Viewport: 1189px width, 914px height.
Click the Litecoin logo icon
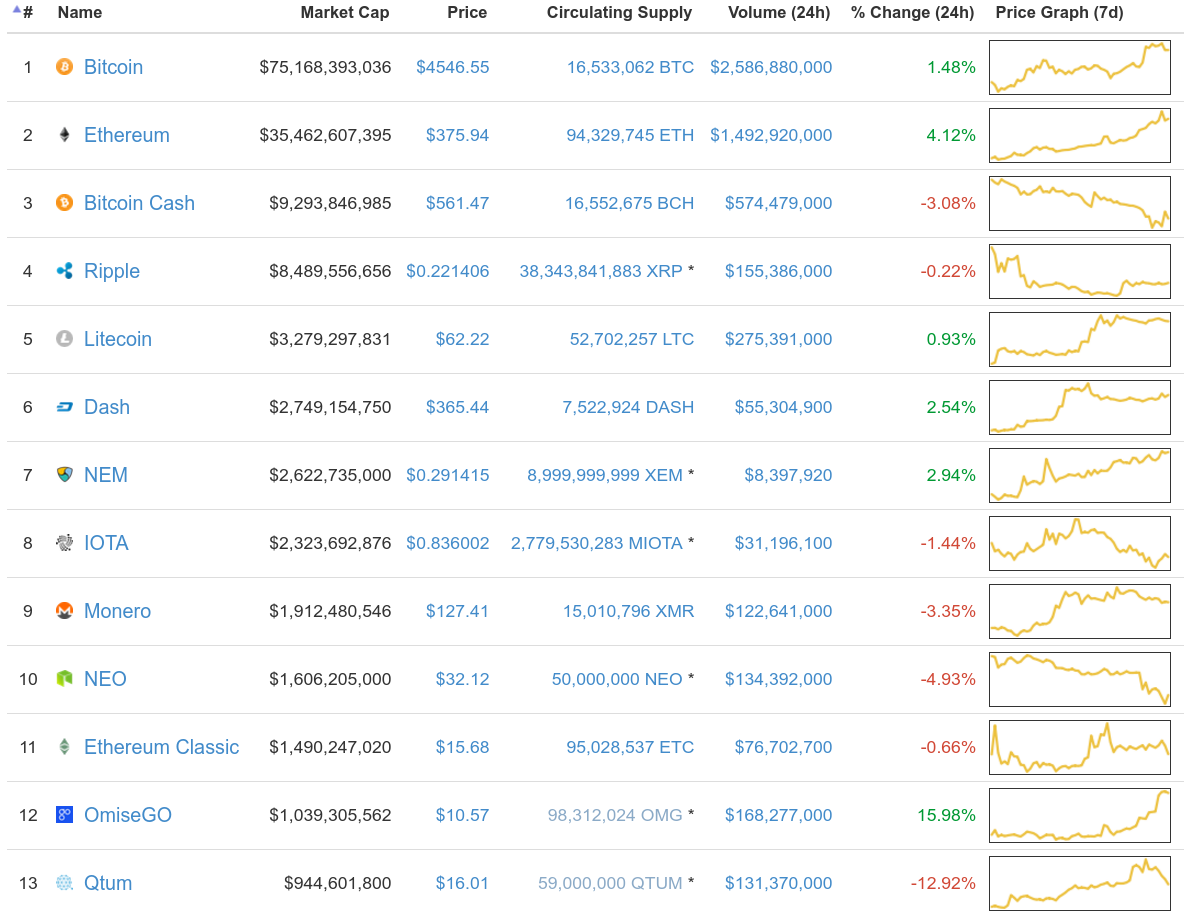(x=64, y=338)
